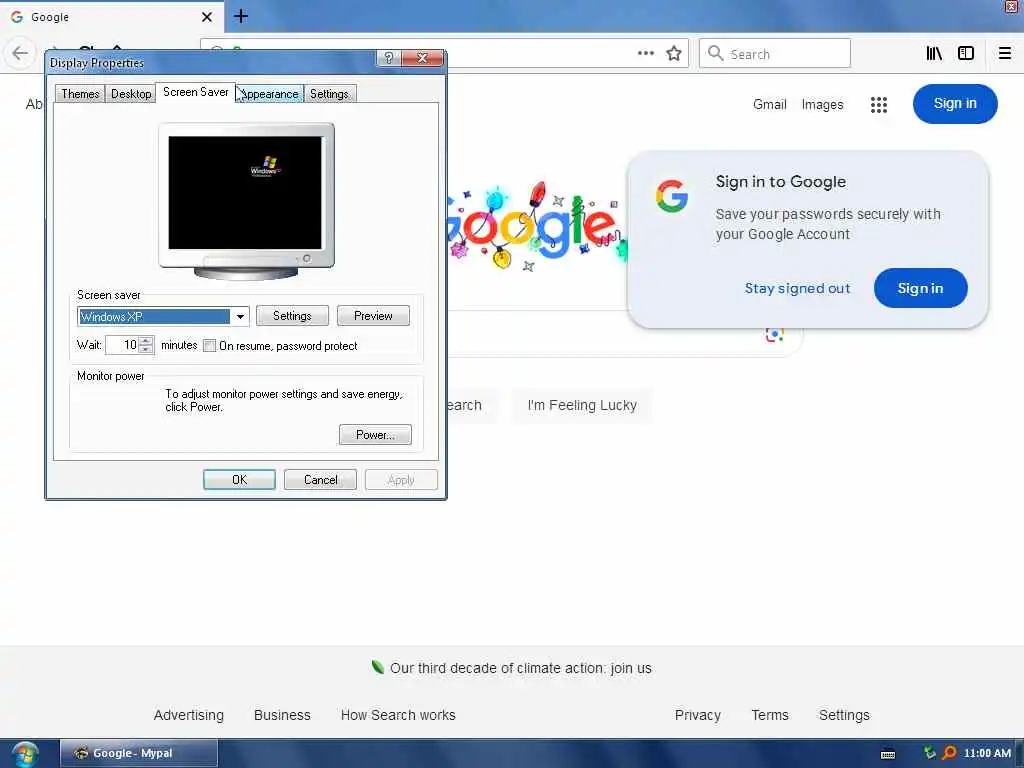This screenshot has width=1024, height=768.
Task: Open new tab with plus icon
Action: [x=241, y=16]
